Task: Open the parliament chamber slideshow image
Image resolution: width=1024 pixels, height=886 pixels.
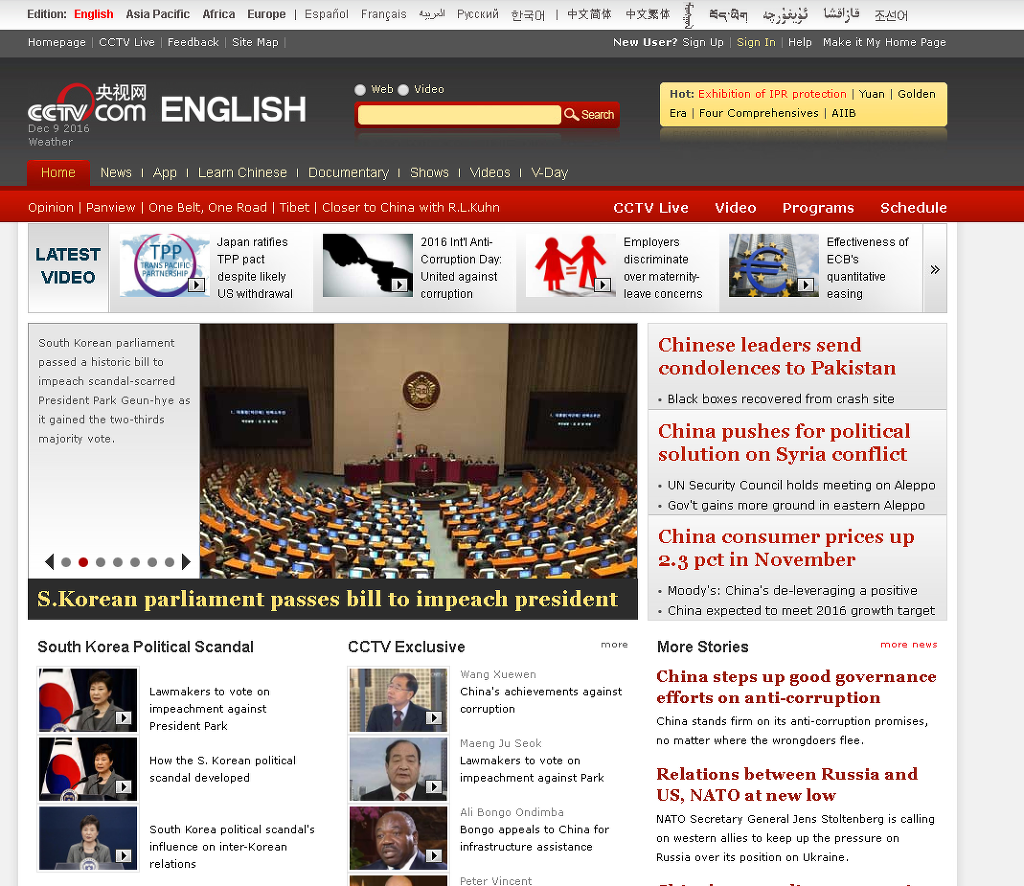Action: [419, 451]
